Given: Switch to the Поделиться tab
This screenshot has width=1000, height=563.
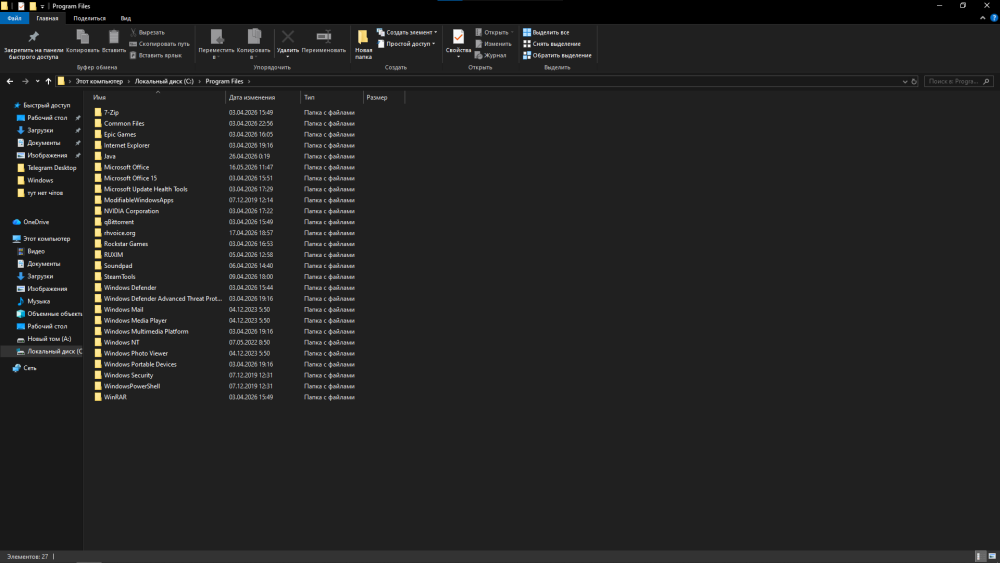Looking at the screenshot, I should pos(89,18).
